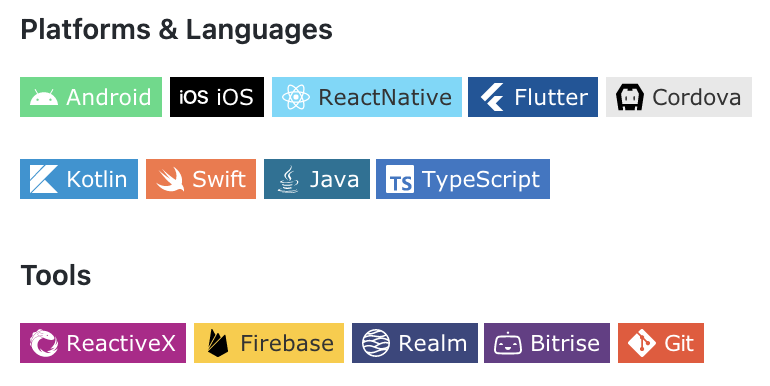Click the Kotlin K logo icon
This screenshot has width=770, height=386.
click(x=44, y=179)
